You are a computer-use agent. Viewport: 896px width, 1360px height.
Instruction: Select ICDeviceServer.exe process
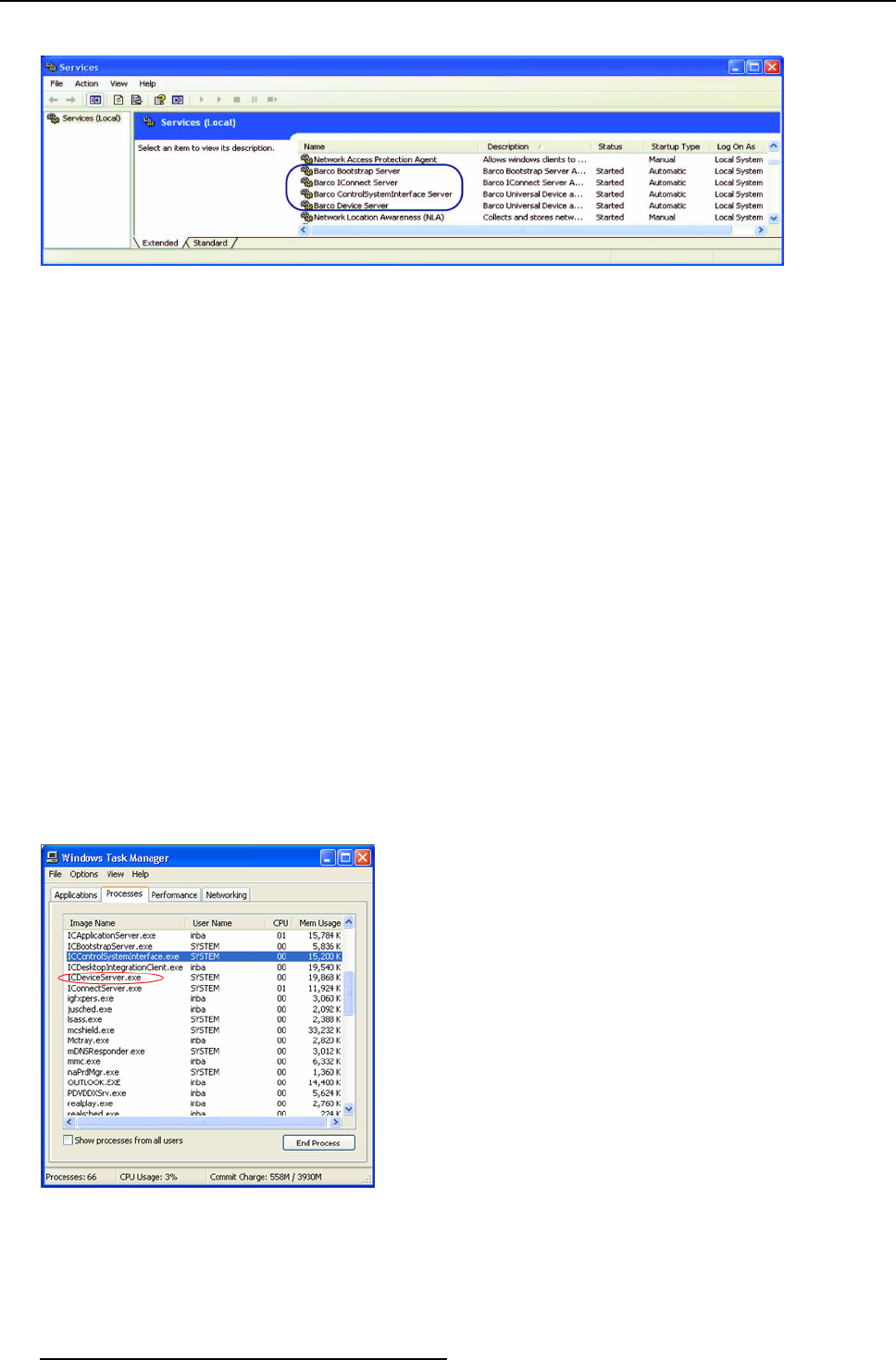click(x=204, y=978)
